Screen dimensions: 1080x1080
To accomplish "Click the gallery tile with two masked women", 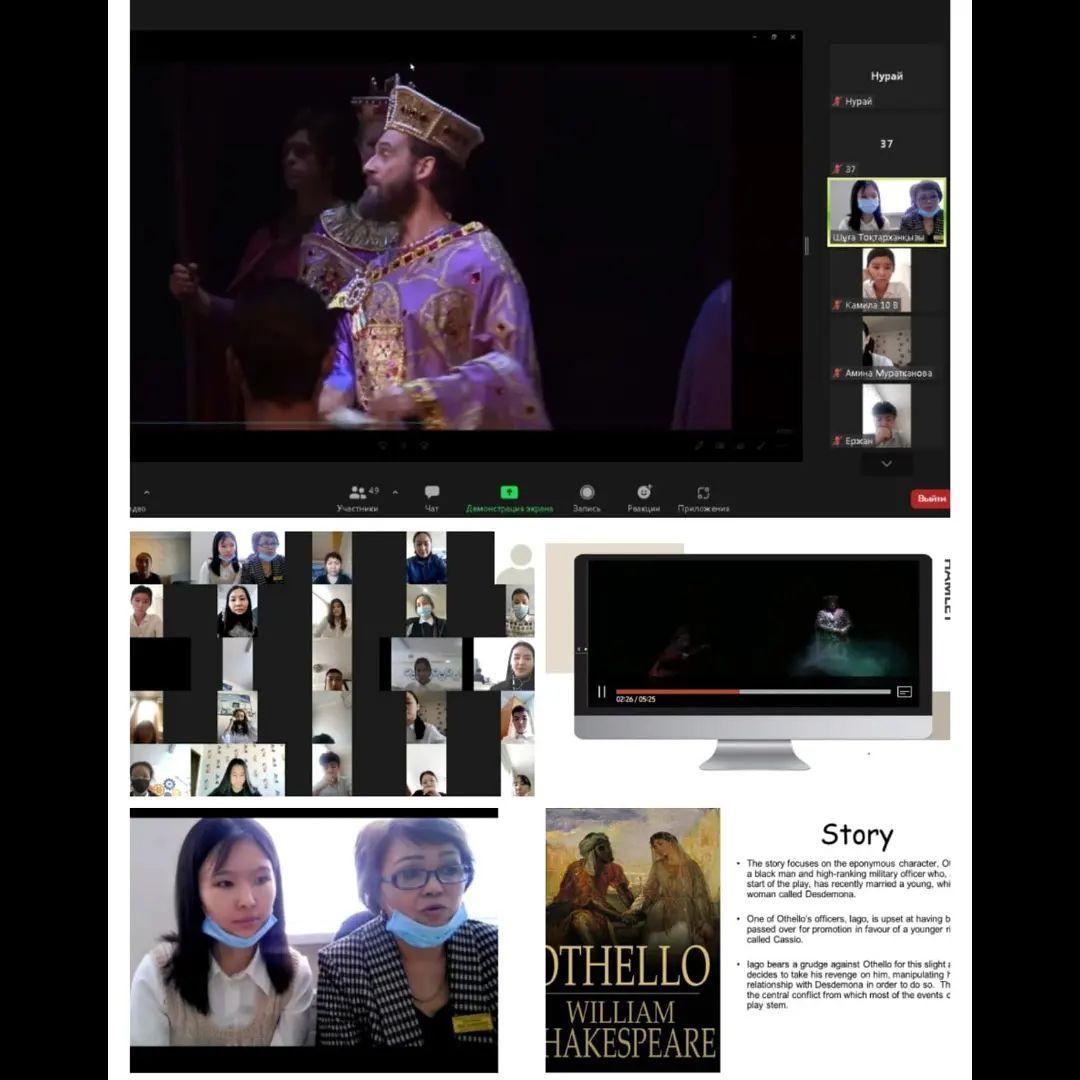I will 238,558.
